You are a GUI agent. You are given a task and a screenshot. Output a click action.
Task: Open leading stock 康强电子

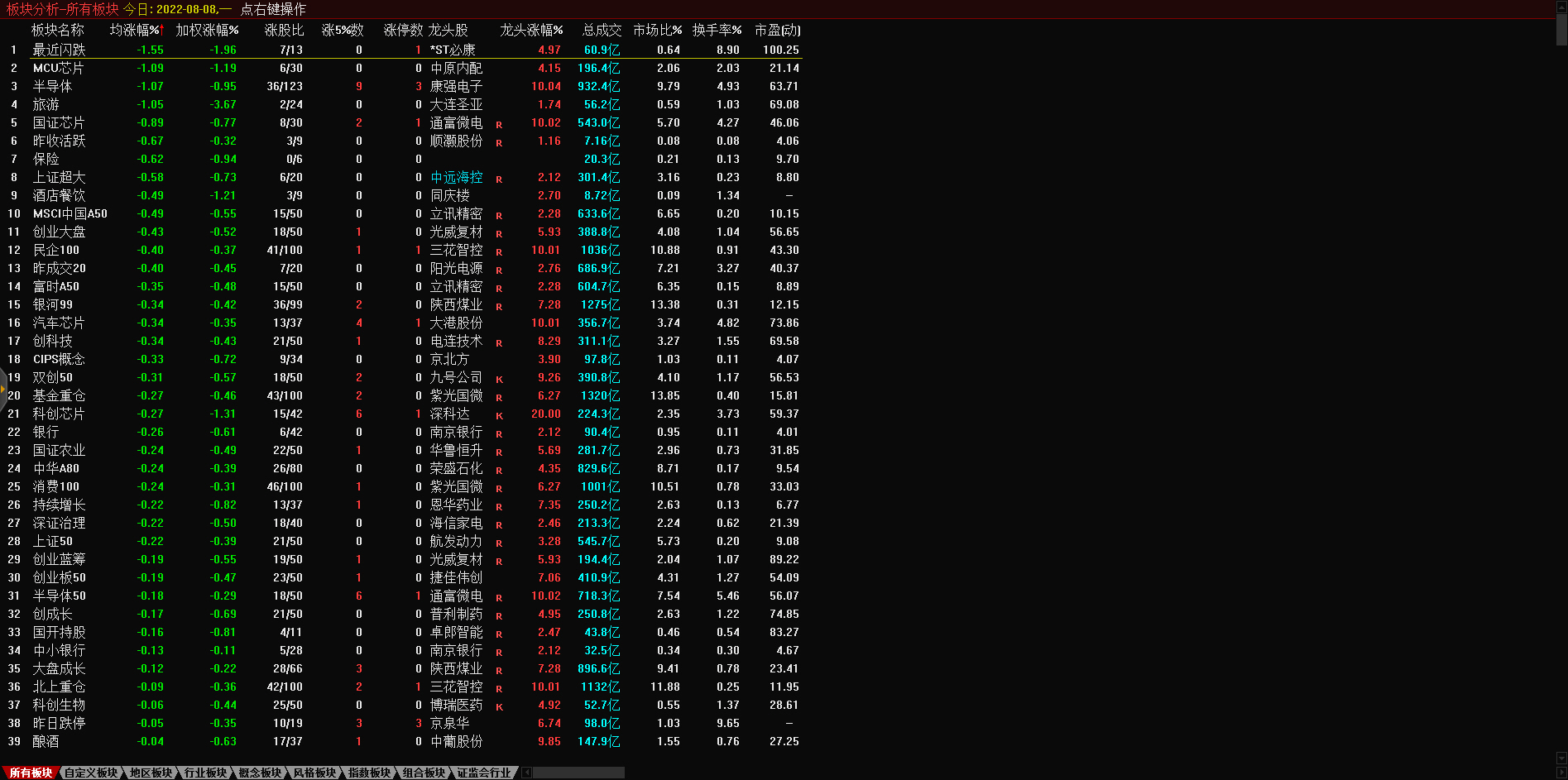(456, 87)
